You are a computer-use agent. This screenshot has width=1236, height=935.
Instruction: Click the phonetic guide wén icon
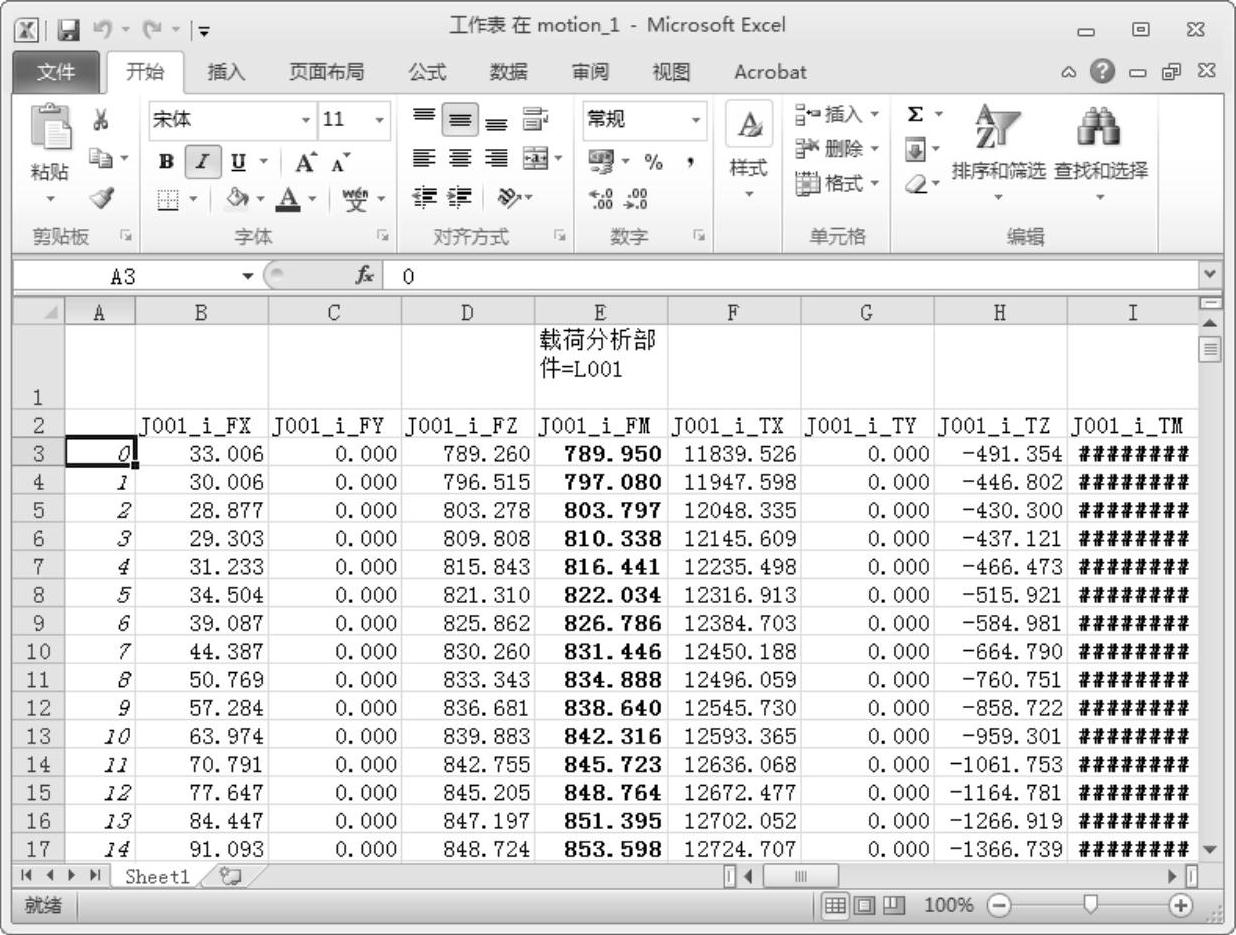point(355,199)
